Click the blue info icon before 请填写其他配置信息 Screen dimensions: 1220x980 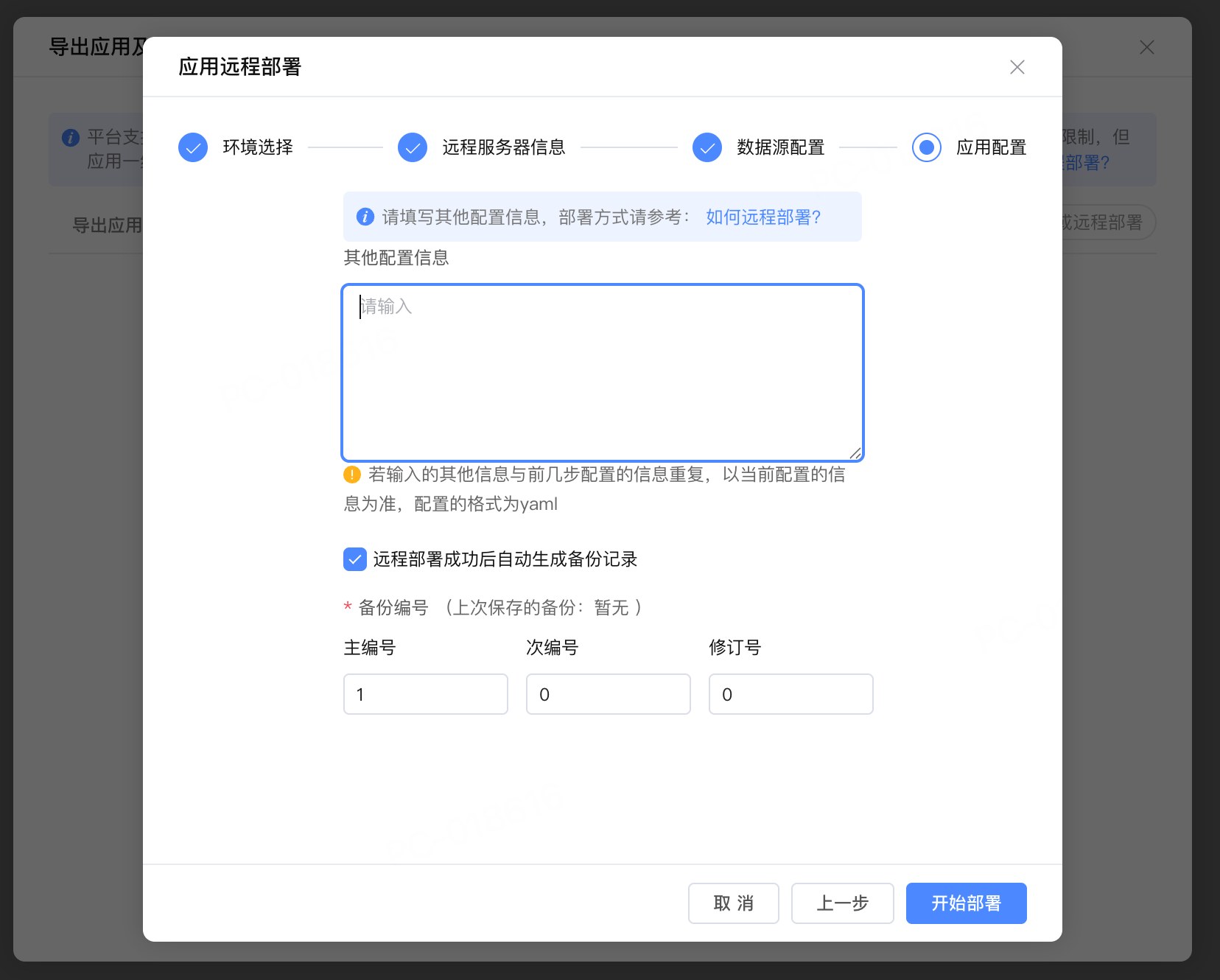(365, 217)
